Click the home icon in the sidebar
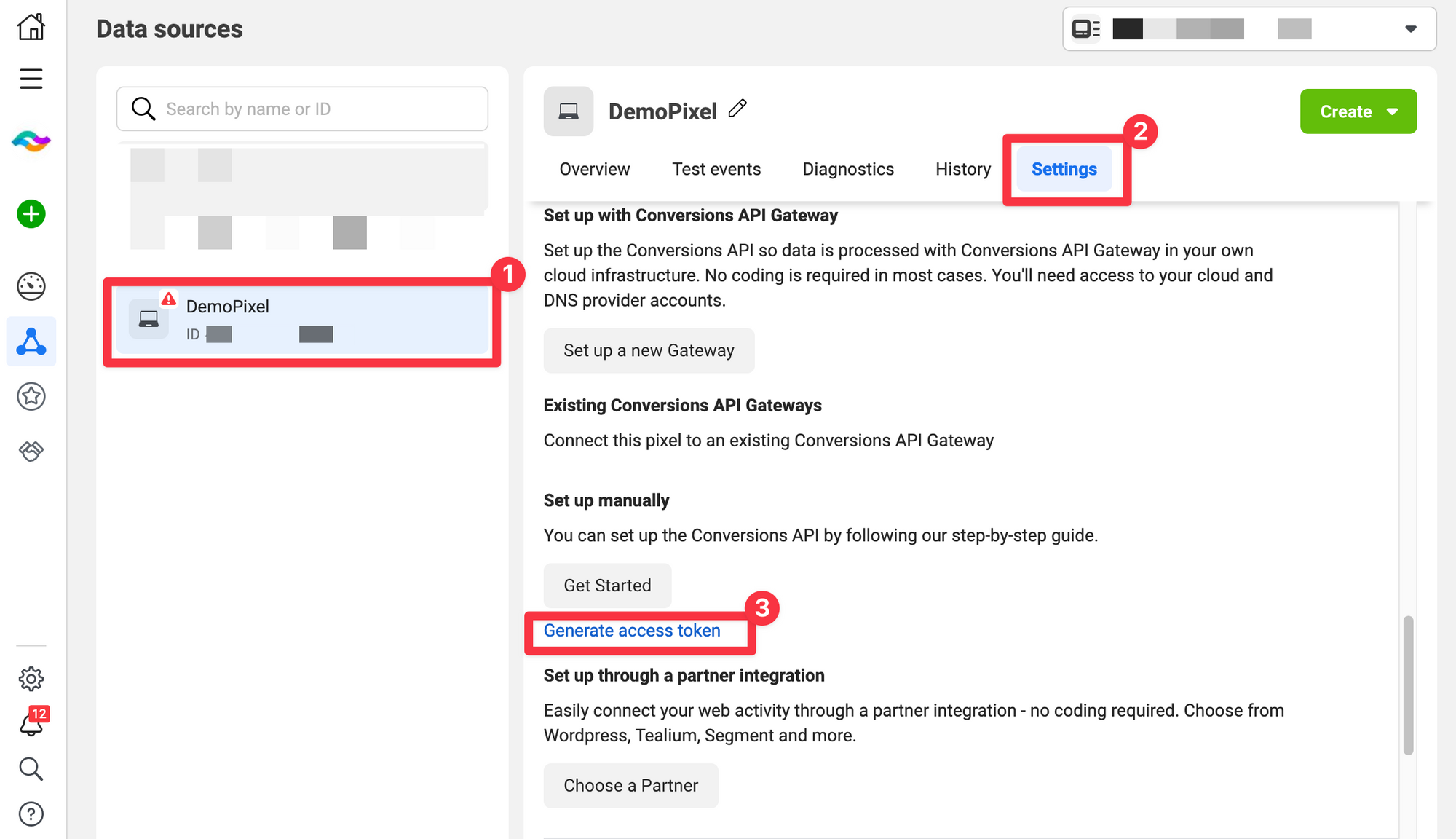The width and height of the screenshot is (1456, 839). tap(31, 27)
